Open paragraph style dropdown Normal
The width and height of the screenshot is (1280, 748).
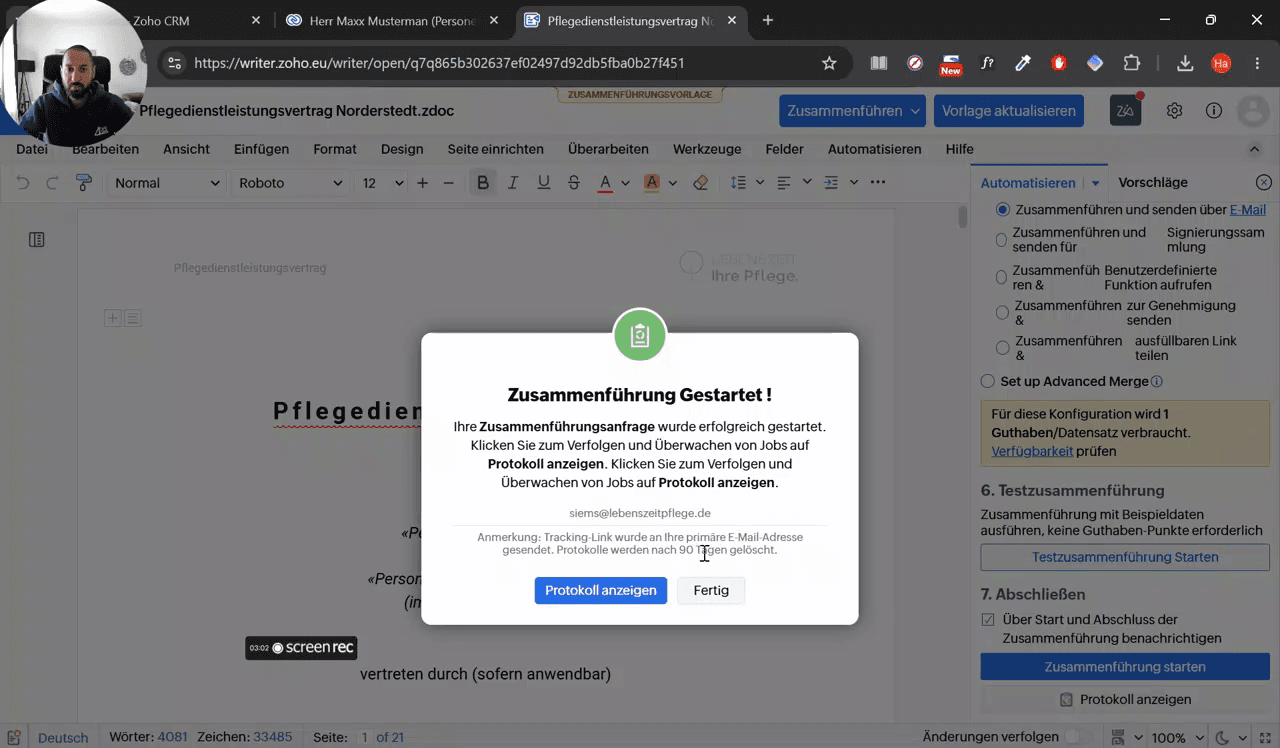click(x=166, y=183)
